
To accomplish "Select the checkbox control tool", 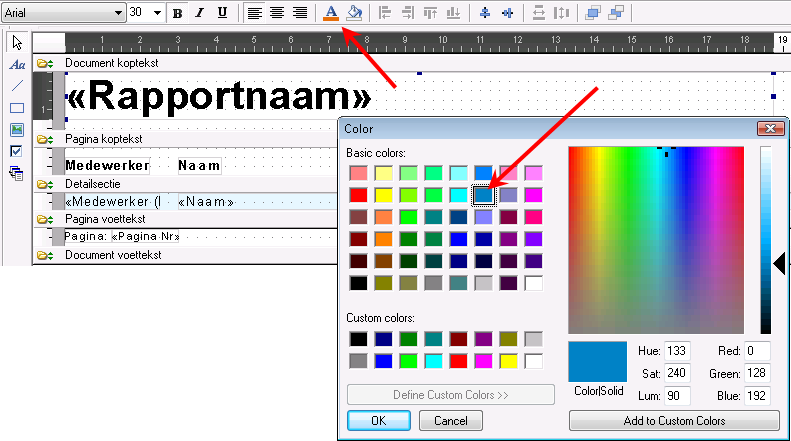I will (16, 151).
